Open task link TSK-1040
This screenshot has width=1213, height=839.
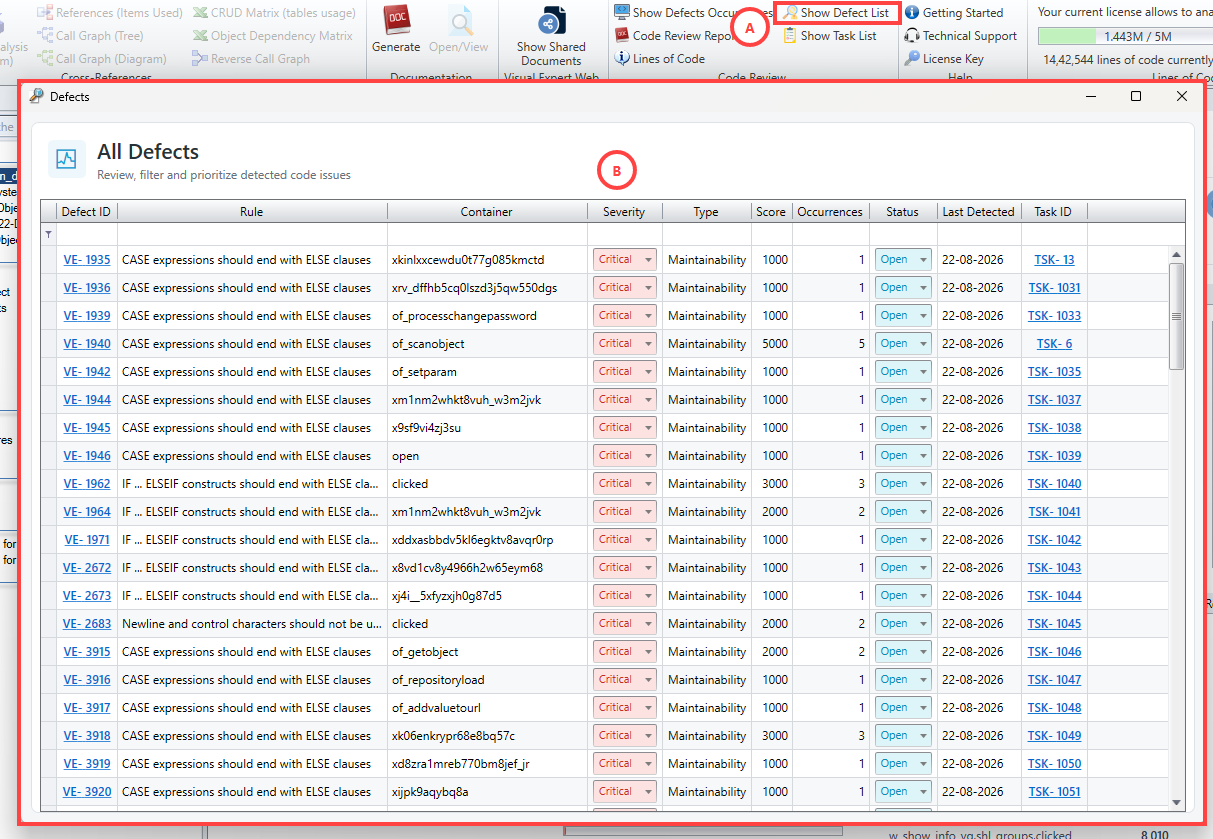[1054, 484]
